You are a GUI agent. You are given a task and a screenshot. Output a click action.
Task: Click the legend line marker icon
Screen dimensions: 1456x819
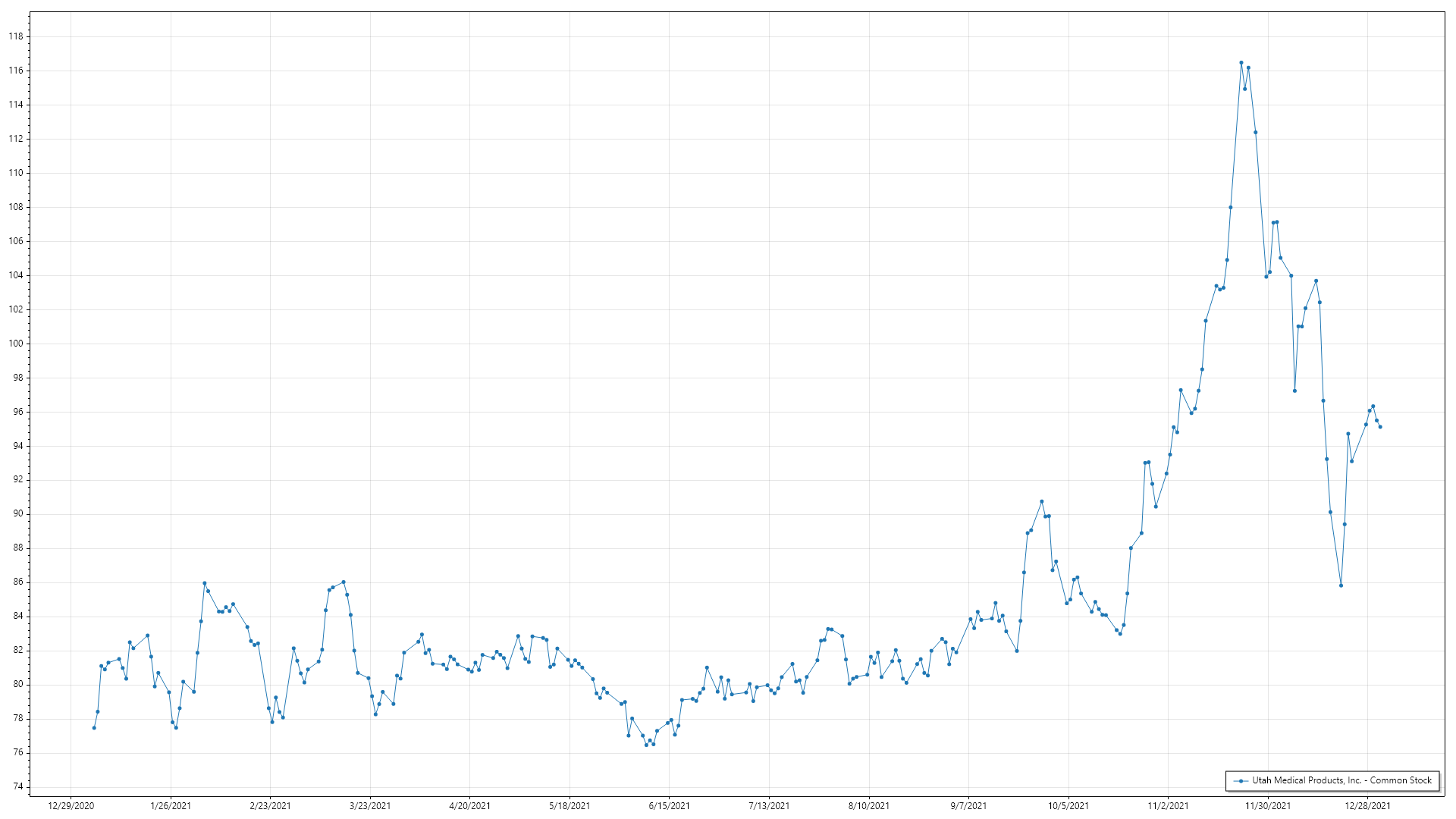coord(1241,780)
